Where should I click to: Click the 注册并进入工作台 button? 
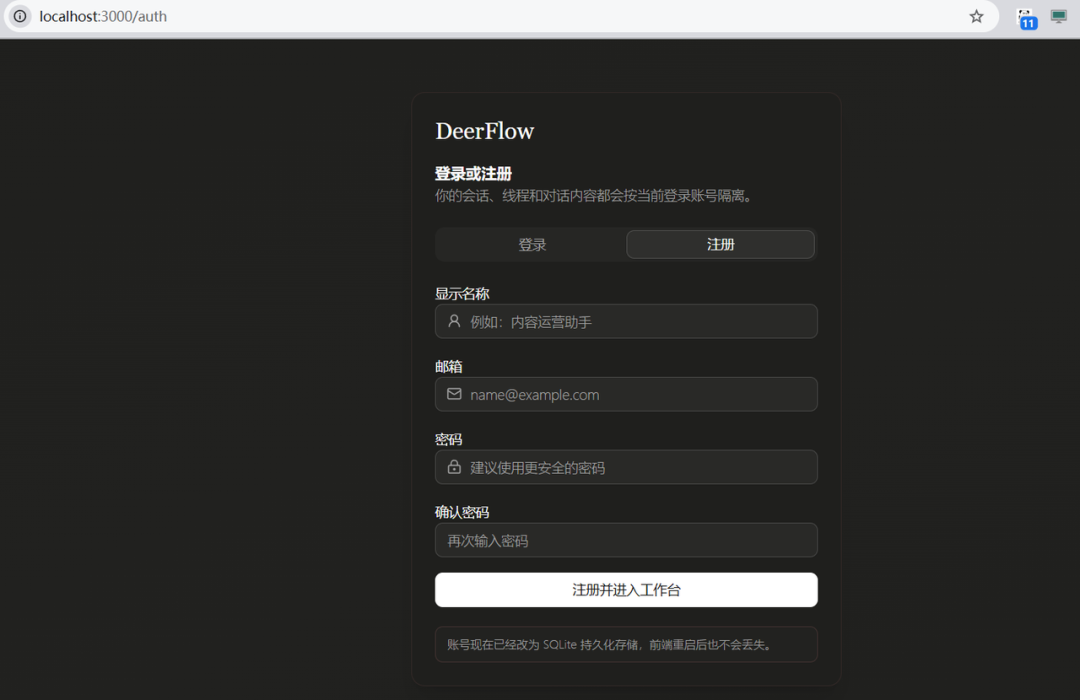pyautogui.click(x=626, y=590)
